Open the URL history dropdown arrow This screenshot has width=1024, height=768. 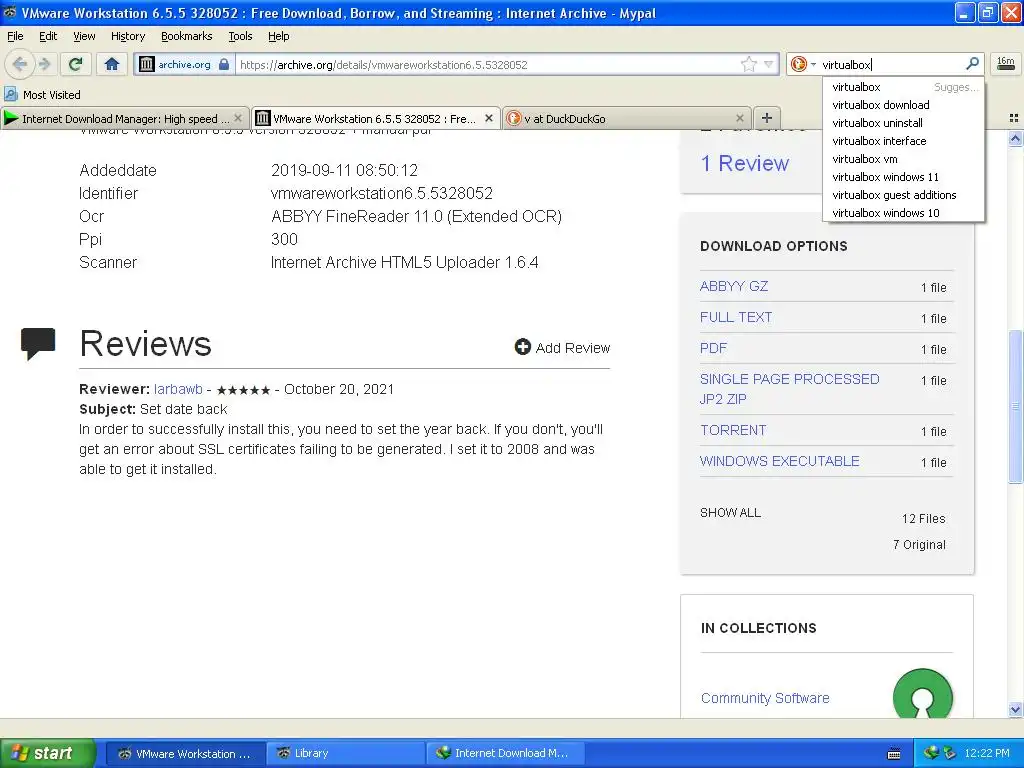coord(769,64)
